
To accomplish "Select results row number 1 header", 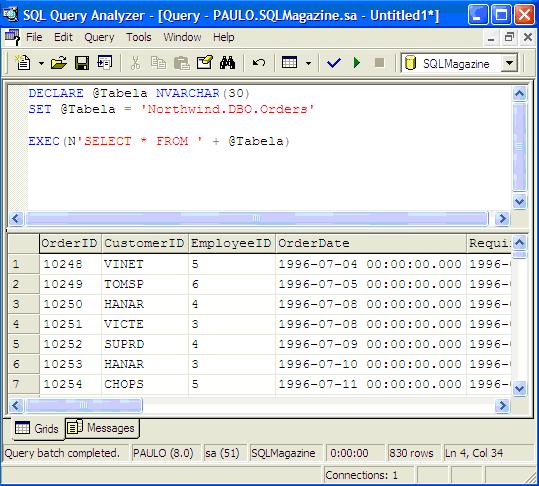I will (23, 264).
